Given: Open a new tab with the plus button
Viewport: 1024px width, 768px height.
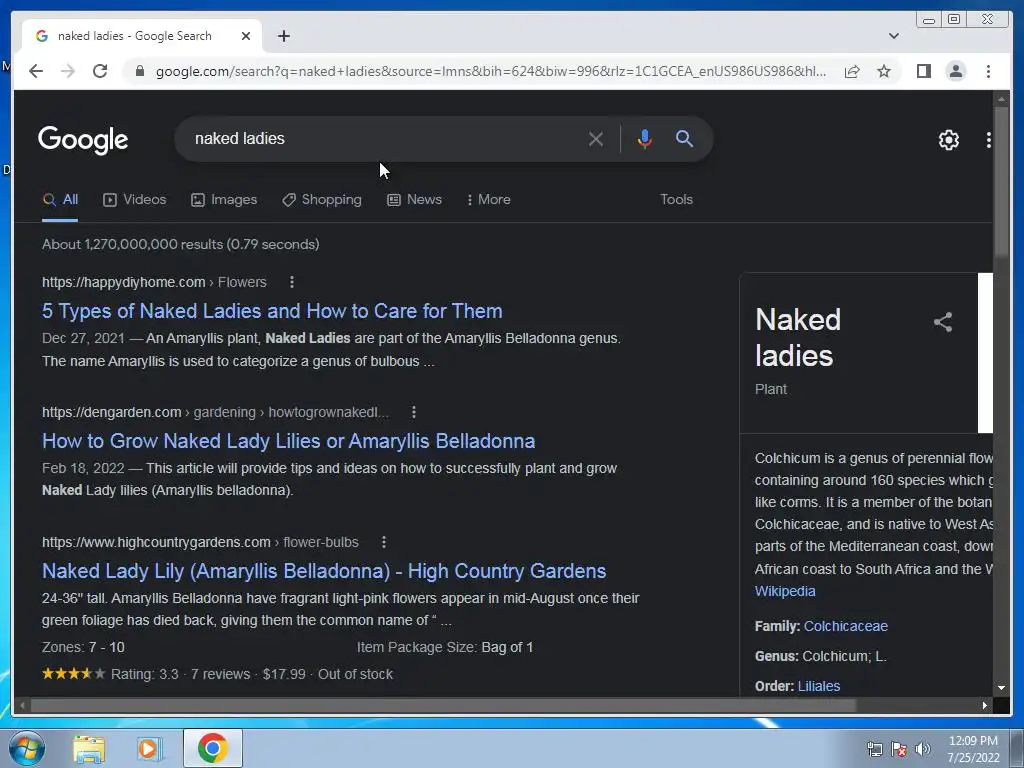Looking at the screenshot, I should 283,36.
